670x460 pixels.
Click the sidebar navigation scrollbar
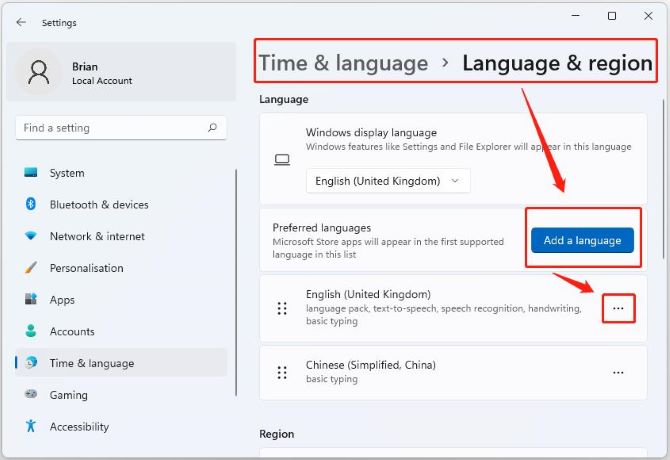tap(236, 283)
